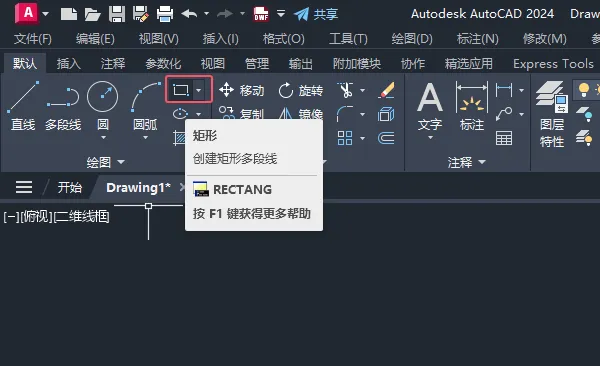Open the 标注(N) menu
The height and width of the screenshot is (366, 600).
(478, 39)
